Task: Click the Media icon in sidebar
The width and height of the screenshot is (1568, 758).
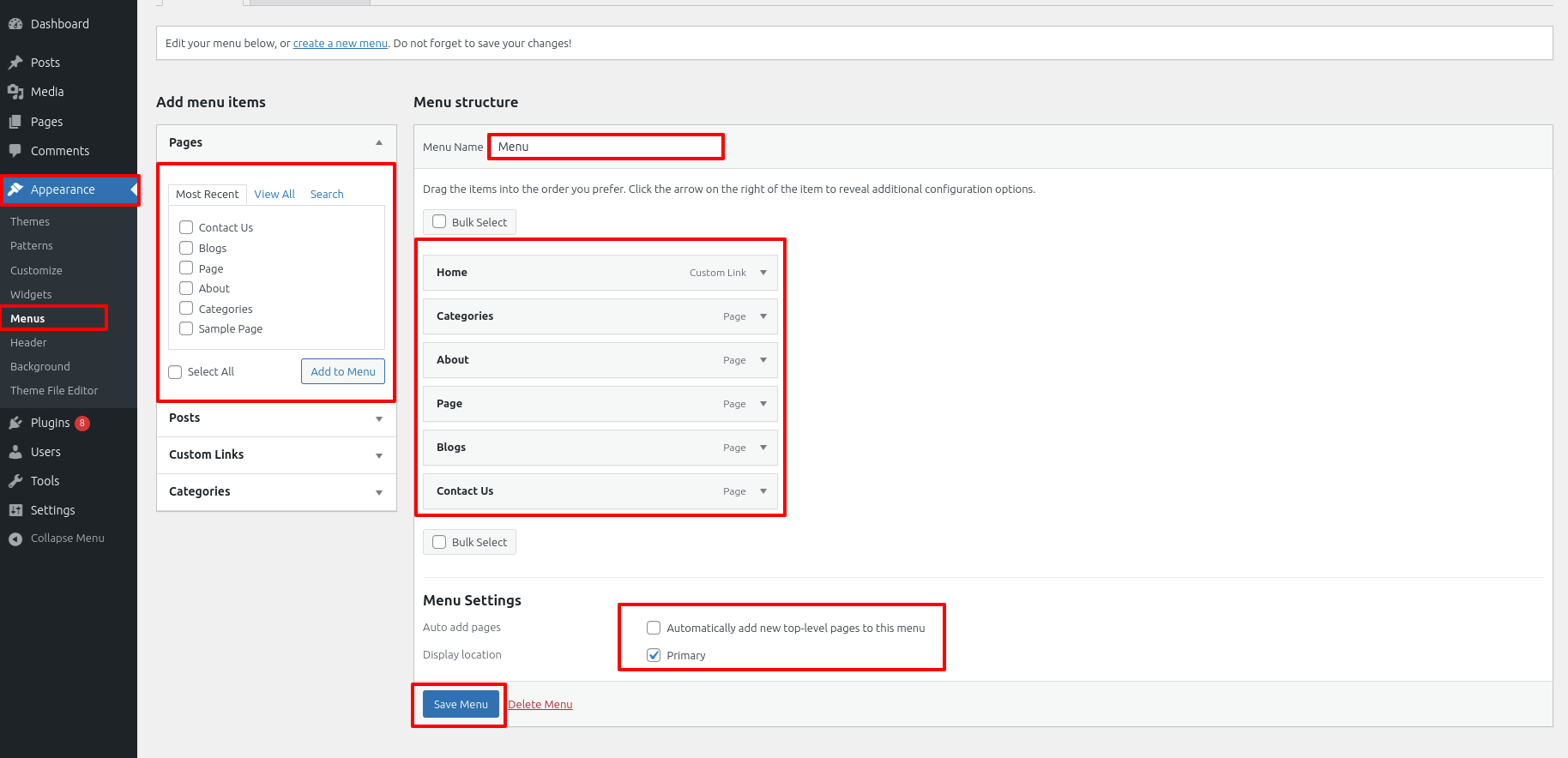Action: point(15,92)
